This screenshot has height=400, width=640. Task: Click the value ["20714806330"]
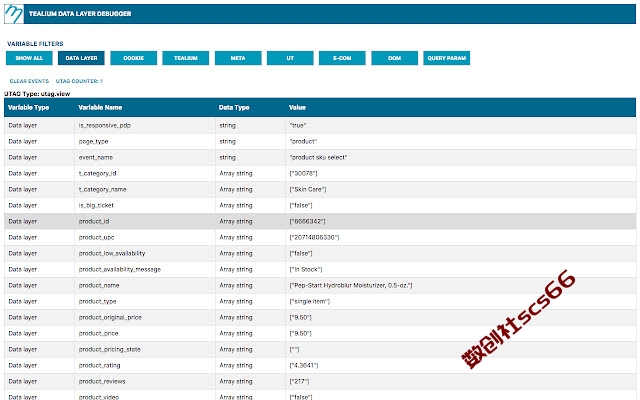[314, 238]
